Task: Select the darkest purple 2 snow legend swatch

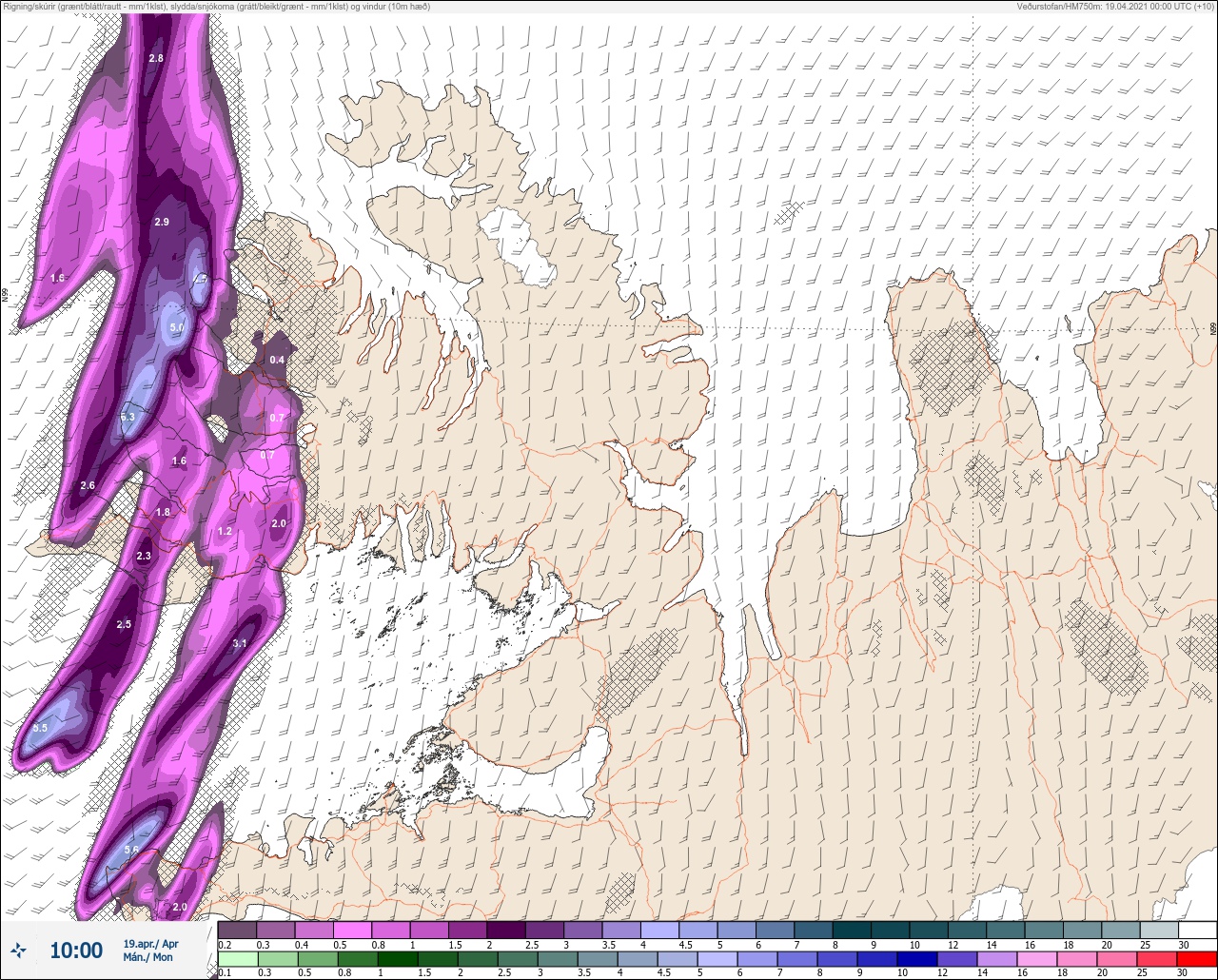Action: tap(505, 930)
